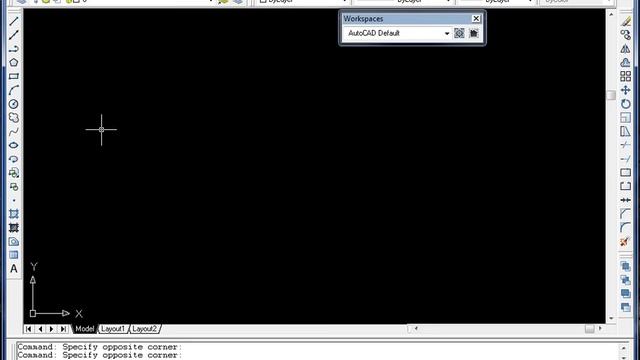Image resolution: width=640 pixels, height=360 pixels.
Task: Jump to last layout tab arrow
Action: [x=63, y=329]
